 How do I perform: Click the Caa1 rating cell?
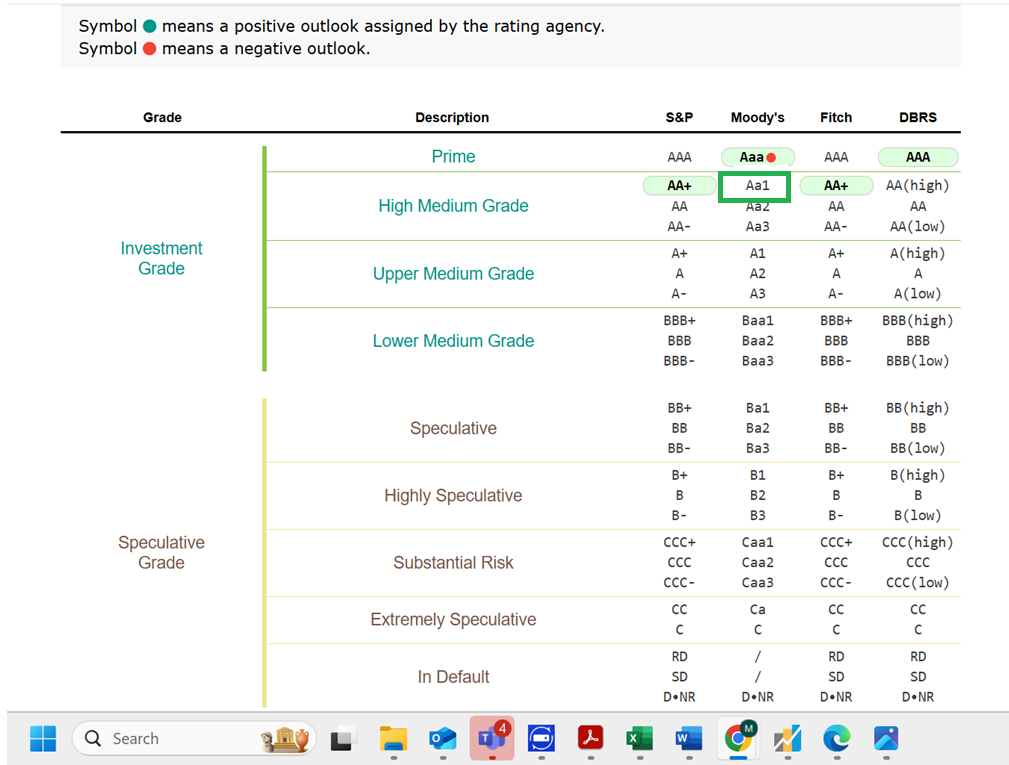(757, 542)
